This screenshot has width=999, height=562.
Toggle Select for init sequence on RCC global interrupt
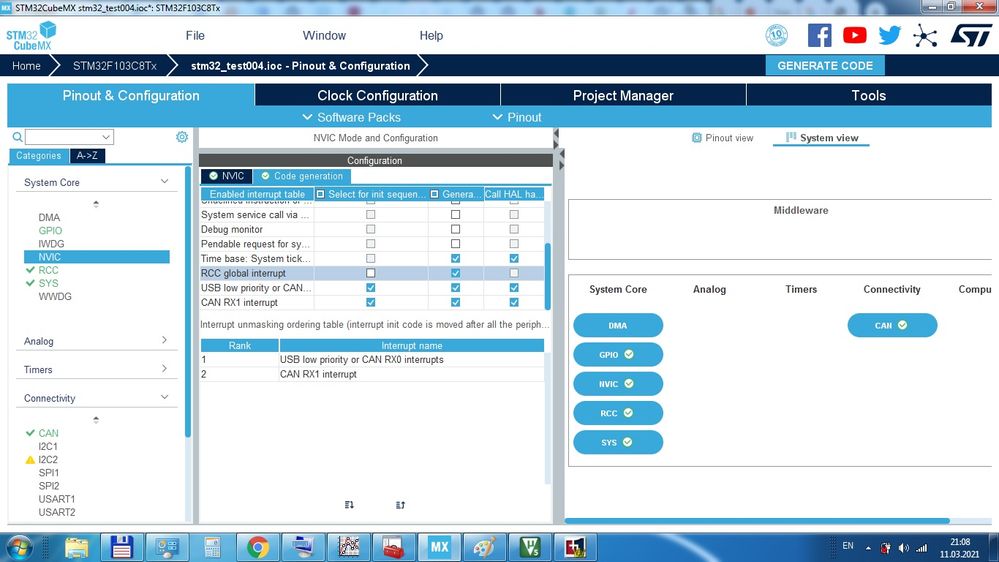click(370, 273)
